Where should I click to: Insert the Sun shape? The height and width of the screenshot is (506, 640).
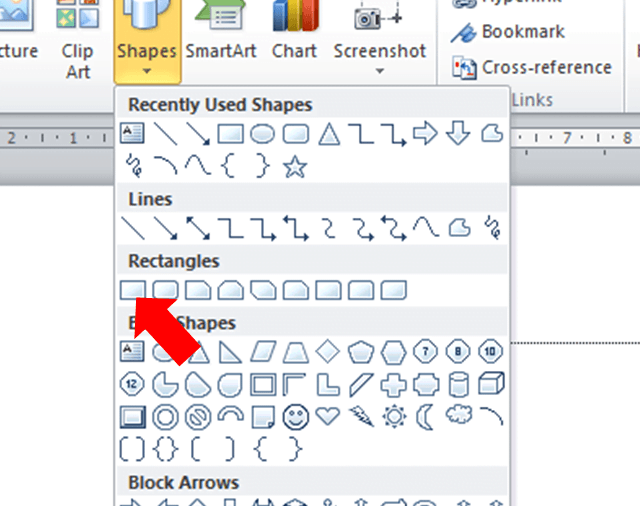click(x=392, y=416)
